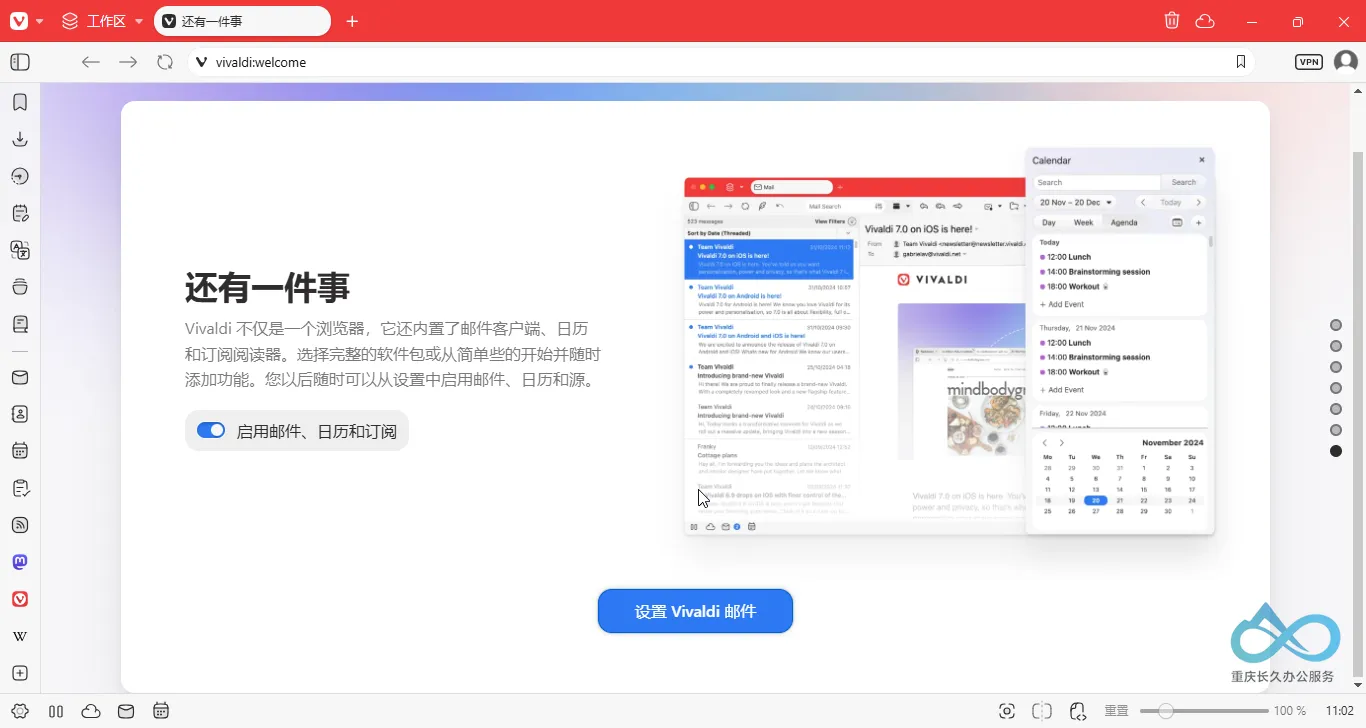Screen dimensions: 1366x728
Task: Open the user profile avatar
Action: [x=1346, y=62]
